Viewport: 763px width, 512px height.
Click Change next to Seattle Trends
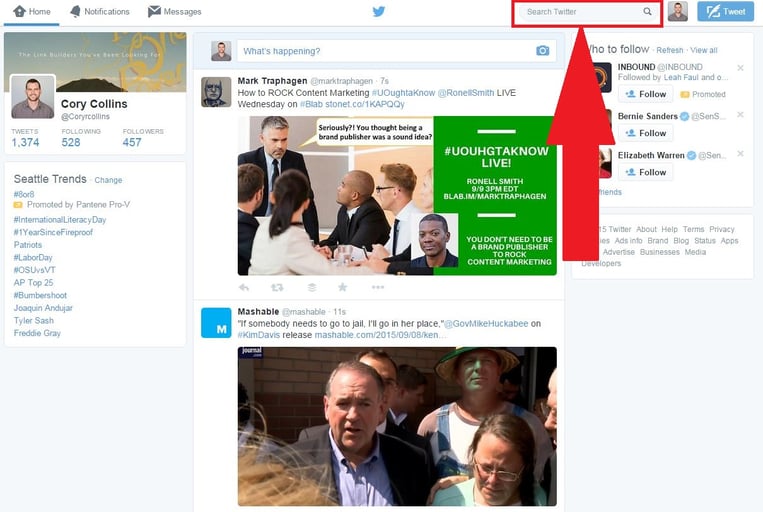(108, 180)
